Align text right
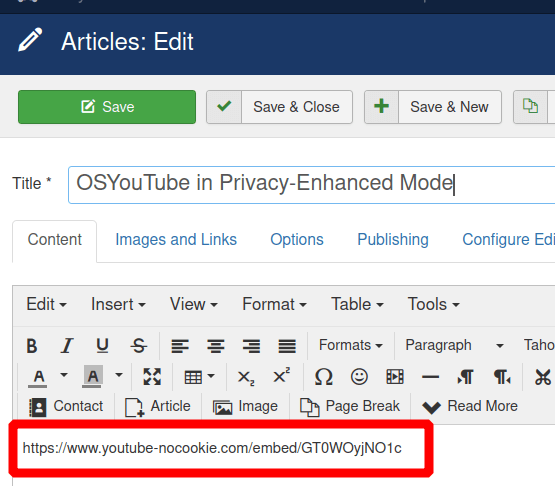 click(251, 346)
